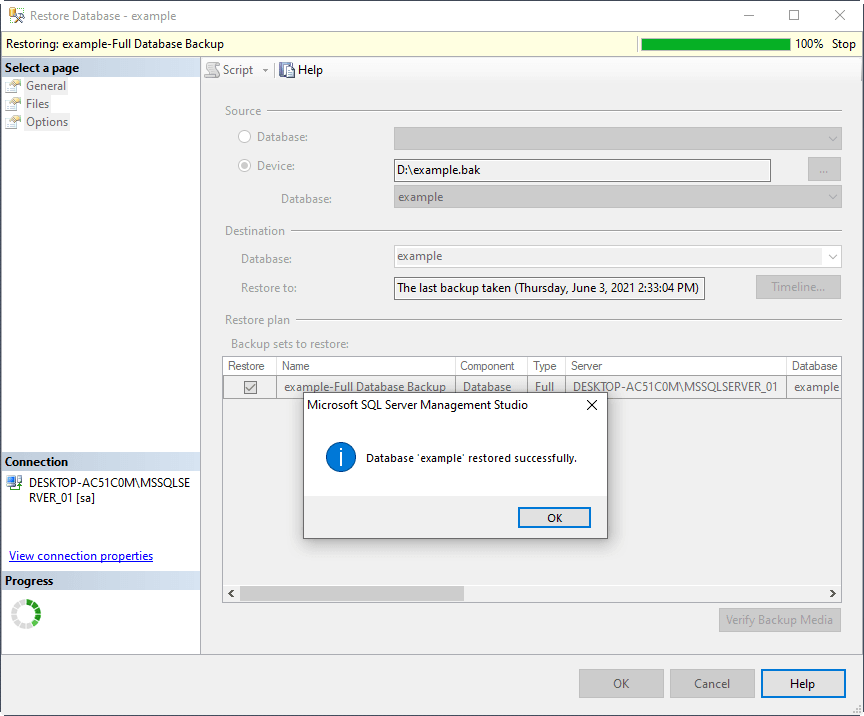Click 'Database example restored successfully' message text
Viewport: 864px width, 716px height.
[x=472, y=458]
